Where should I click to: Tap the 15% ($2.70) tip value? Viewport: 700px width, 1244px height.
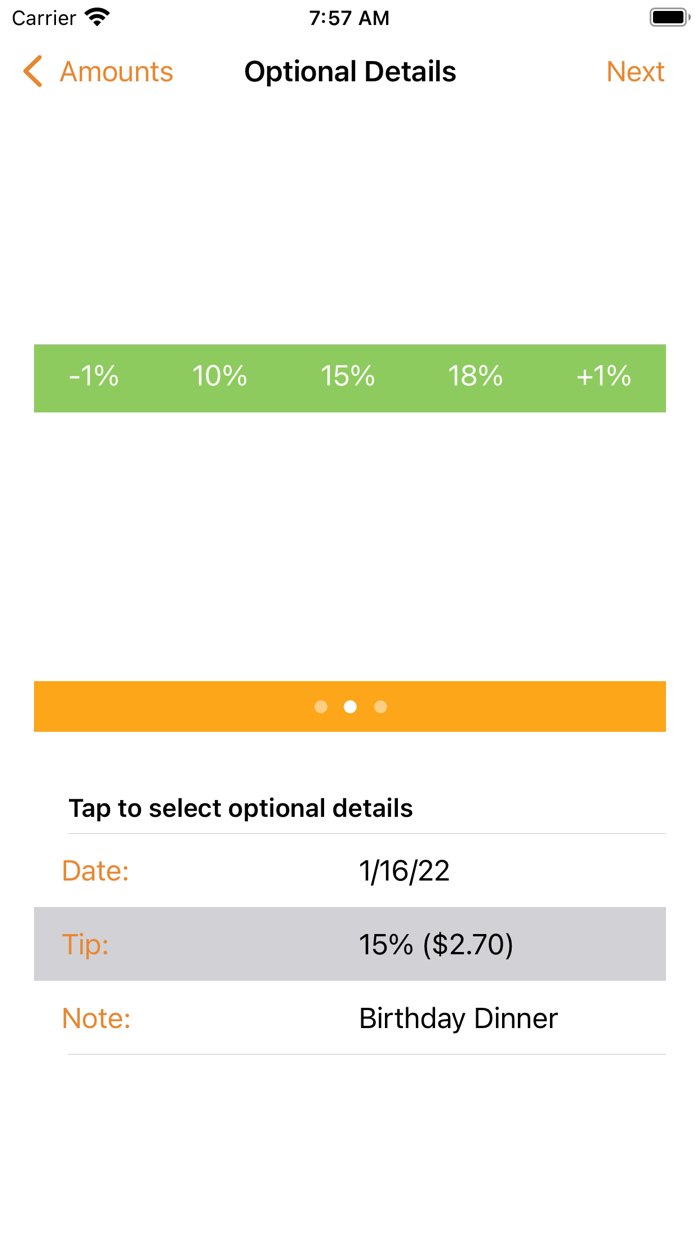point(436,945)
